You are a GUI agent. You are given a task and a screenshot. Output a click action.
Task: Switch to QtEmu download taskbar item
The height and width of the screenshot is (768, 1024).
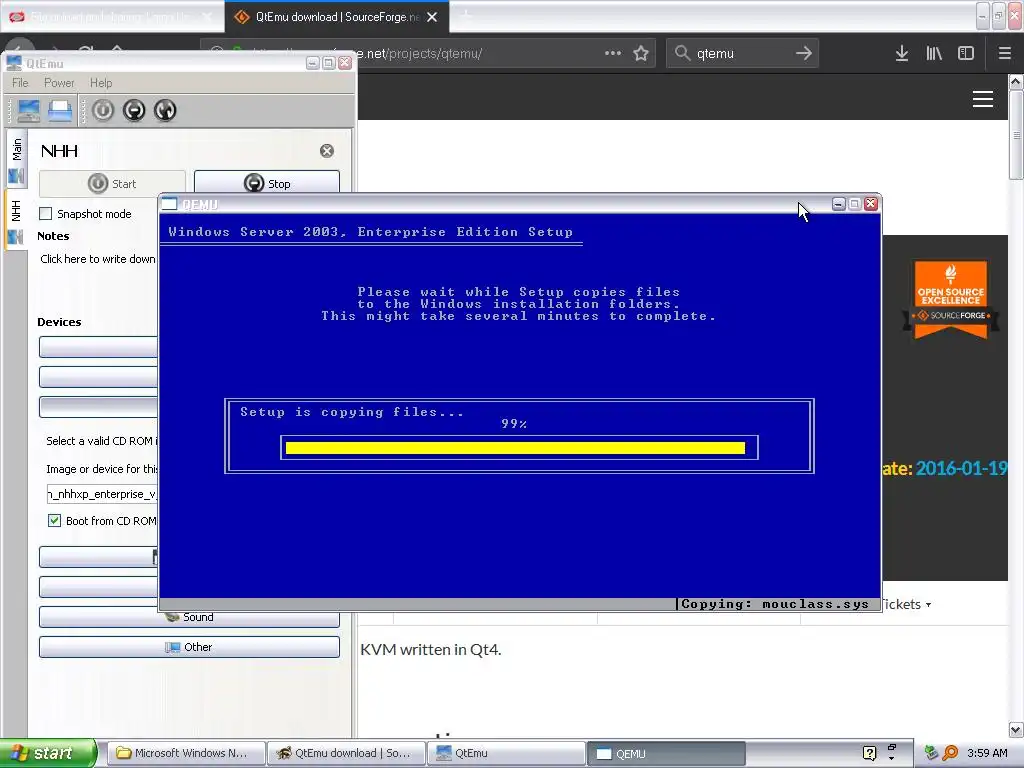tap(346, 753)
